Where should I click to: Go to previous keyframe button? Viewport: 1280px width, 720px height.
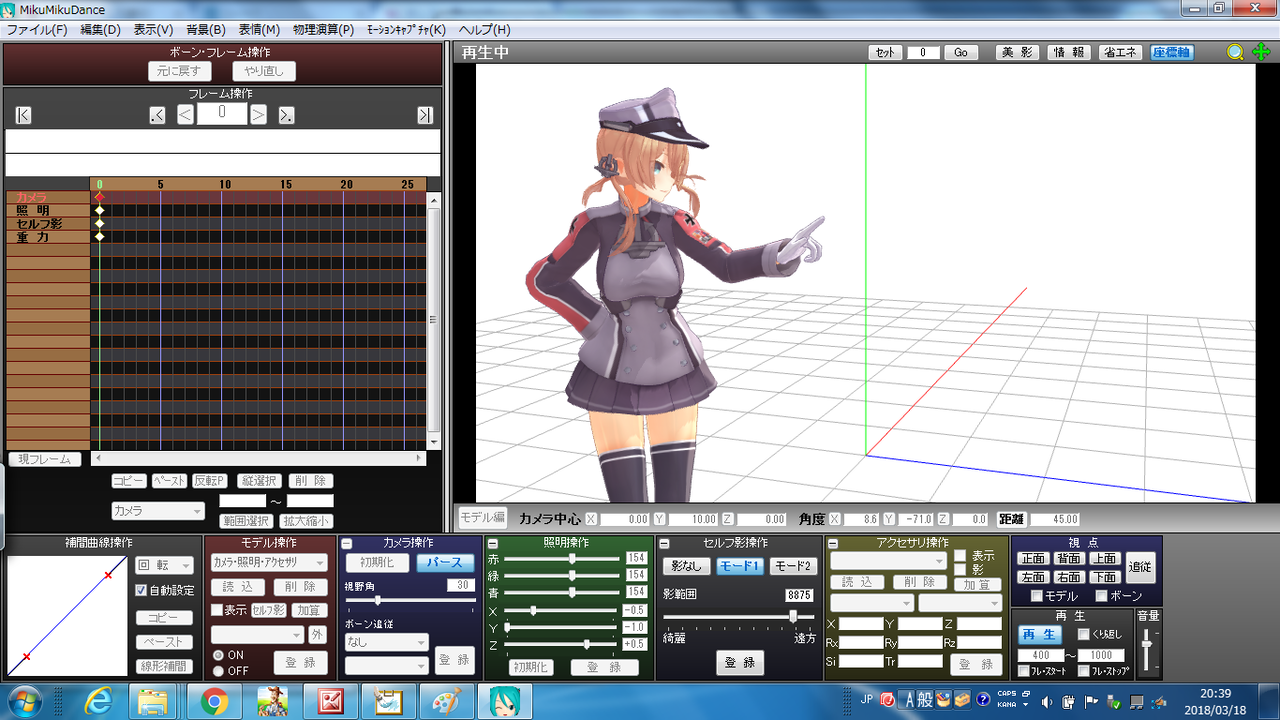coord(157,115)
